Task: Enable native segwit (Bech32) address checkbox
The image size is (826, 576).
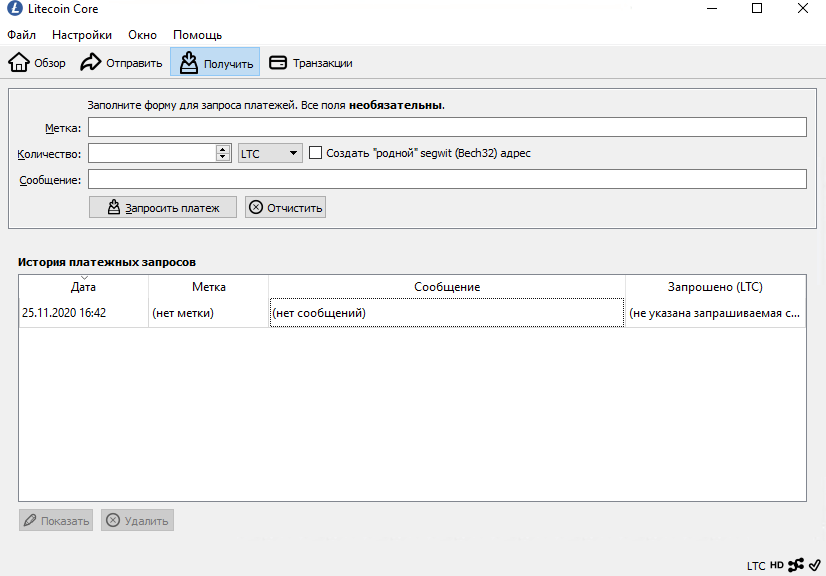Action: pyautogui.click(x=316, y=153)
